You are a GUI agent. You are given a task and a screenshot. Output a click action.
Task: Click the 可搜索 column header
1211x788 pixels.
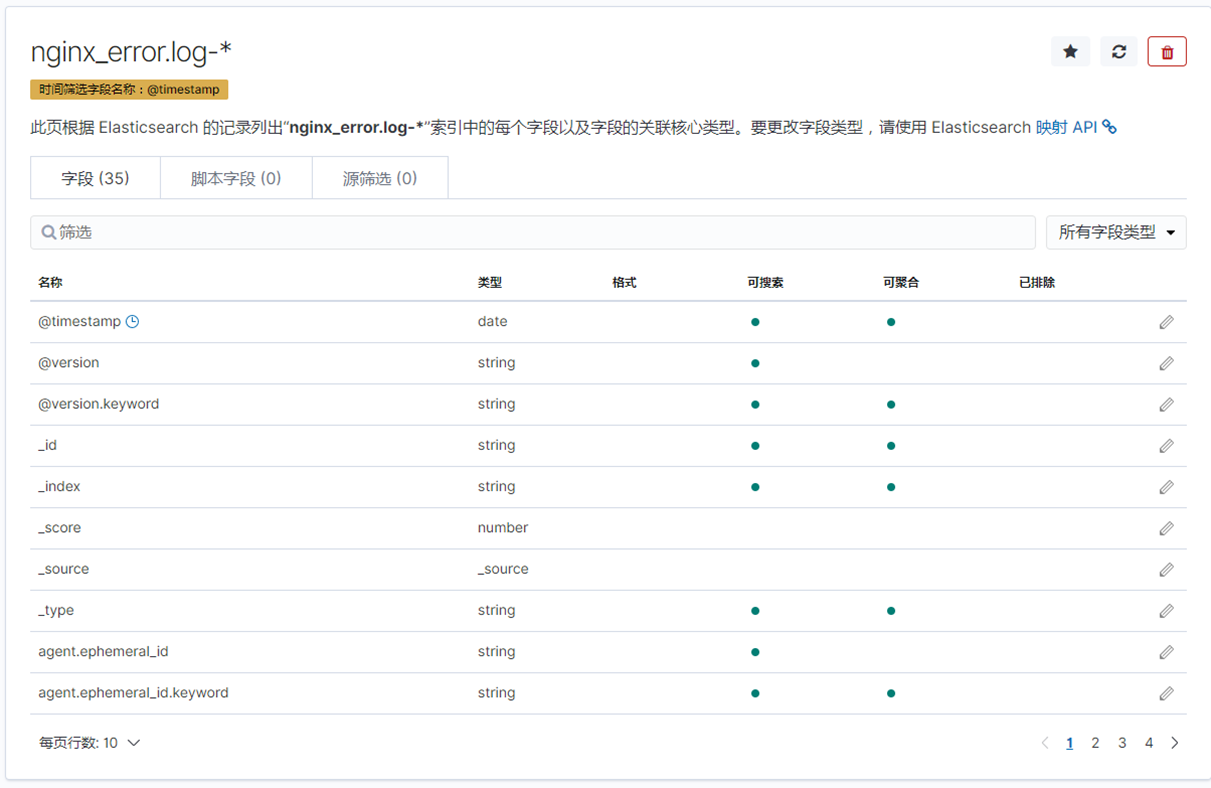(765, 283)
